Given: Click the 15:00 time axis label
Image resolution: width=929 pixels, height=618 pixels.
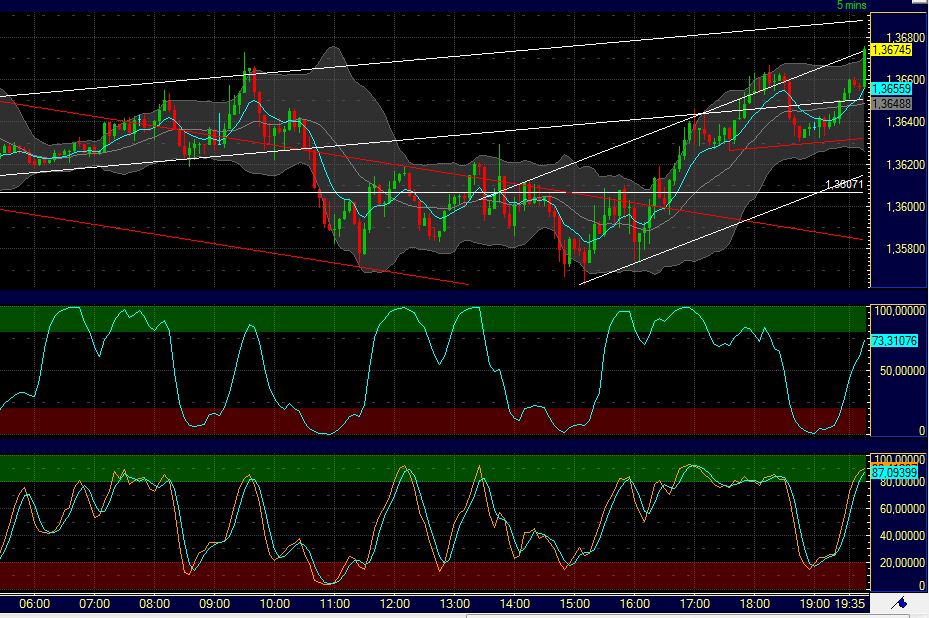Looking at the screenshot, I should point(575,604).
